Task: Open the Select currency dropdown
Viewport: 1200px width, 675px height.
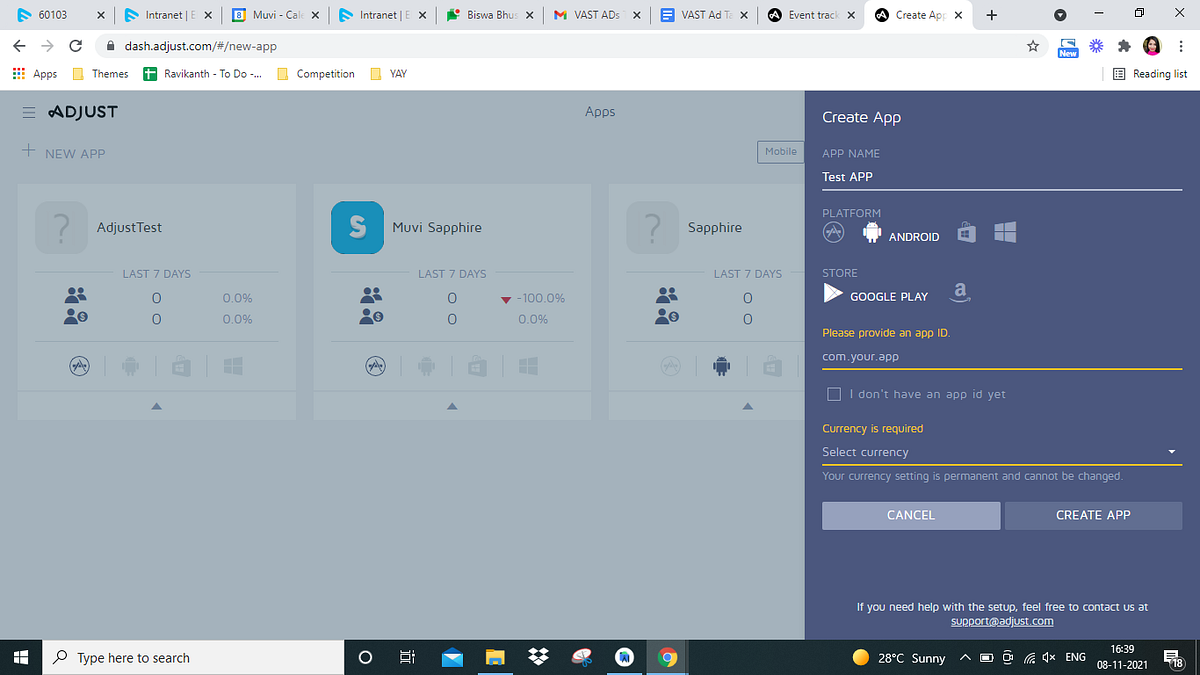Action: (x=1002, y=452)
